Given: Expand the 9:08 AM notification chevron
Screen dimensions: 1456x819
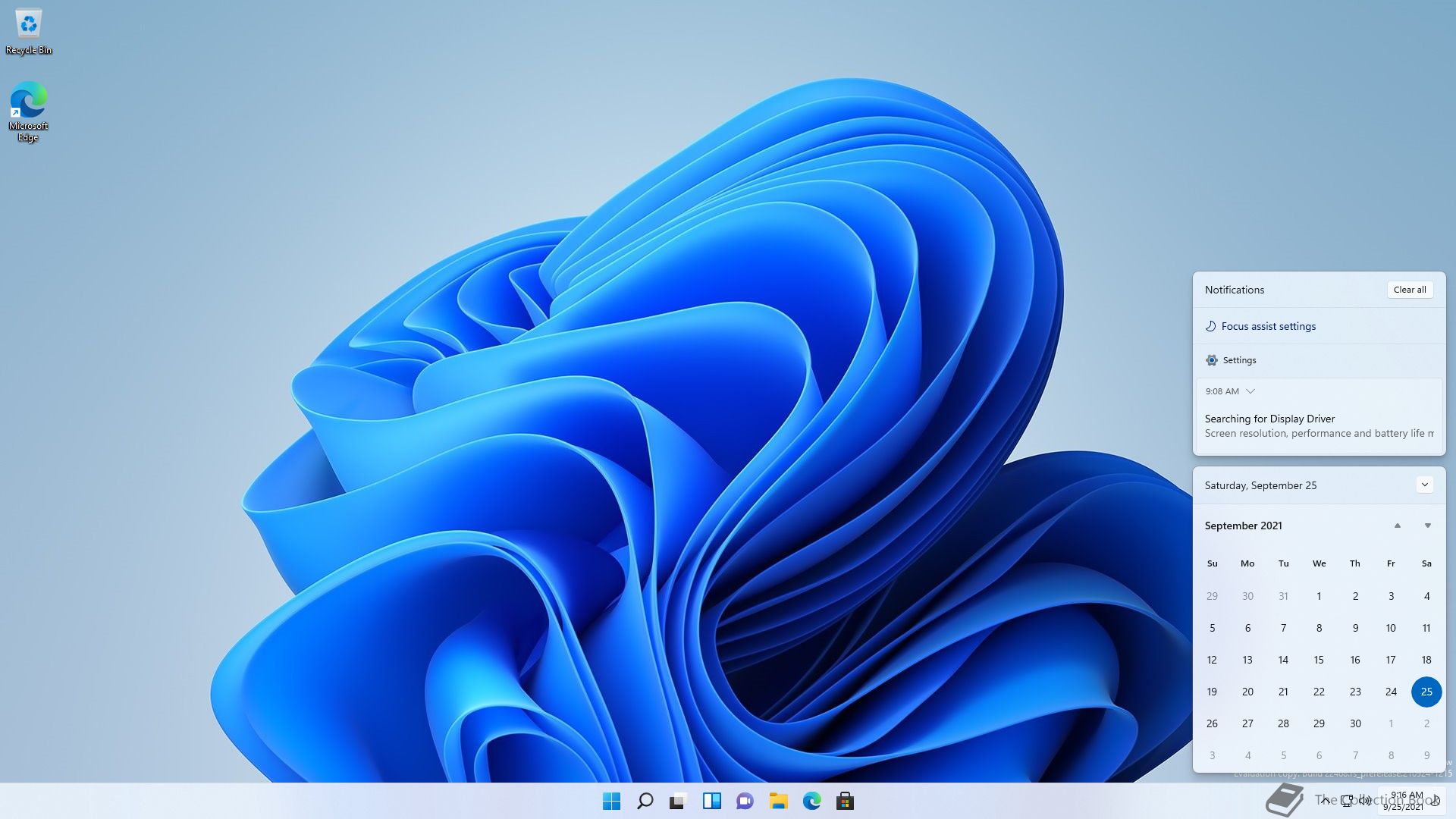Looking at the screenshot, I should (x=1250, y=391).
